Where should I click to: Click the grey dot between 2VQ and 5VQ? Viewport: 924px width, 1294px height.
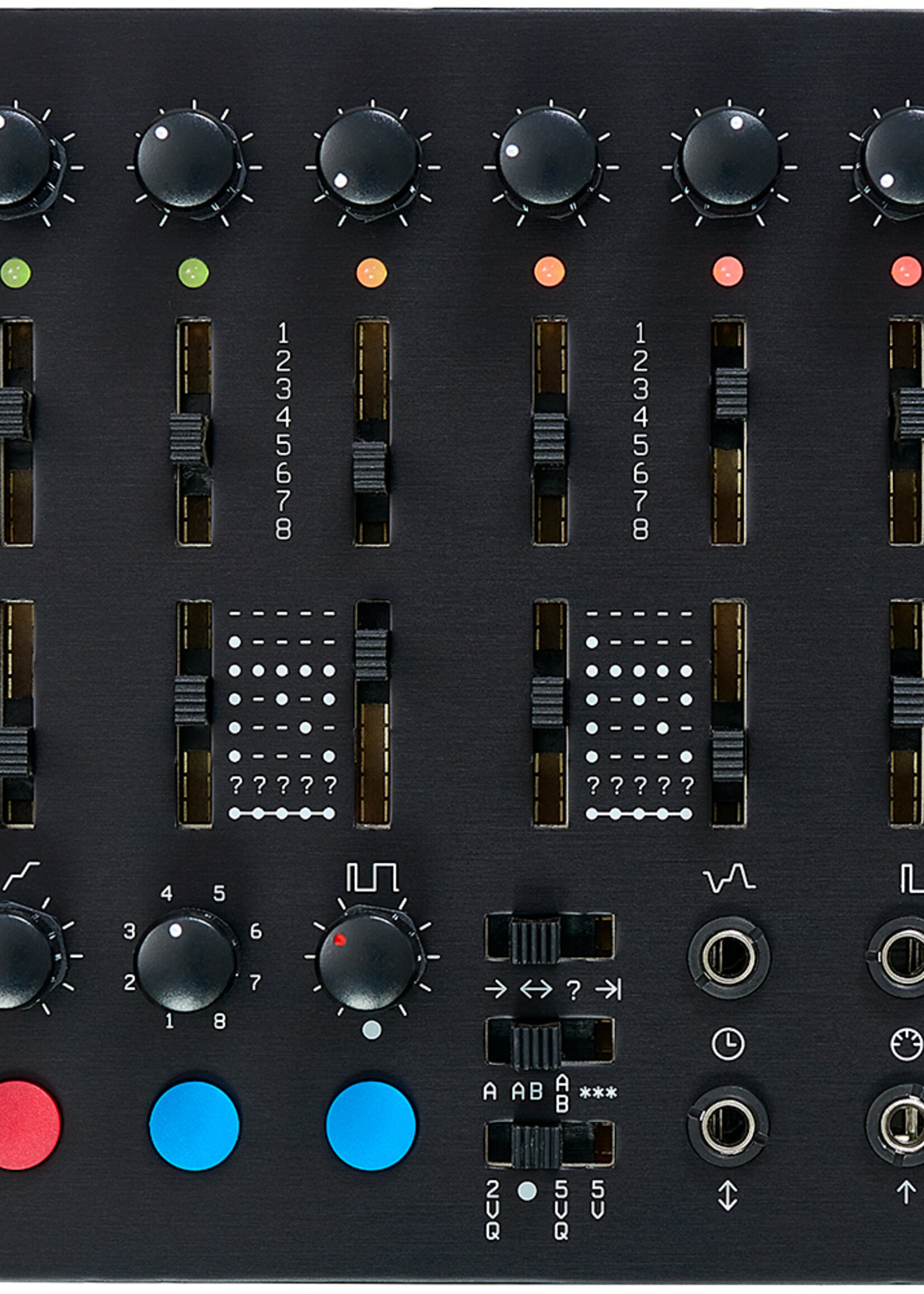[527, 1191]
